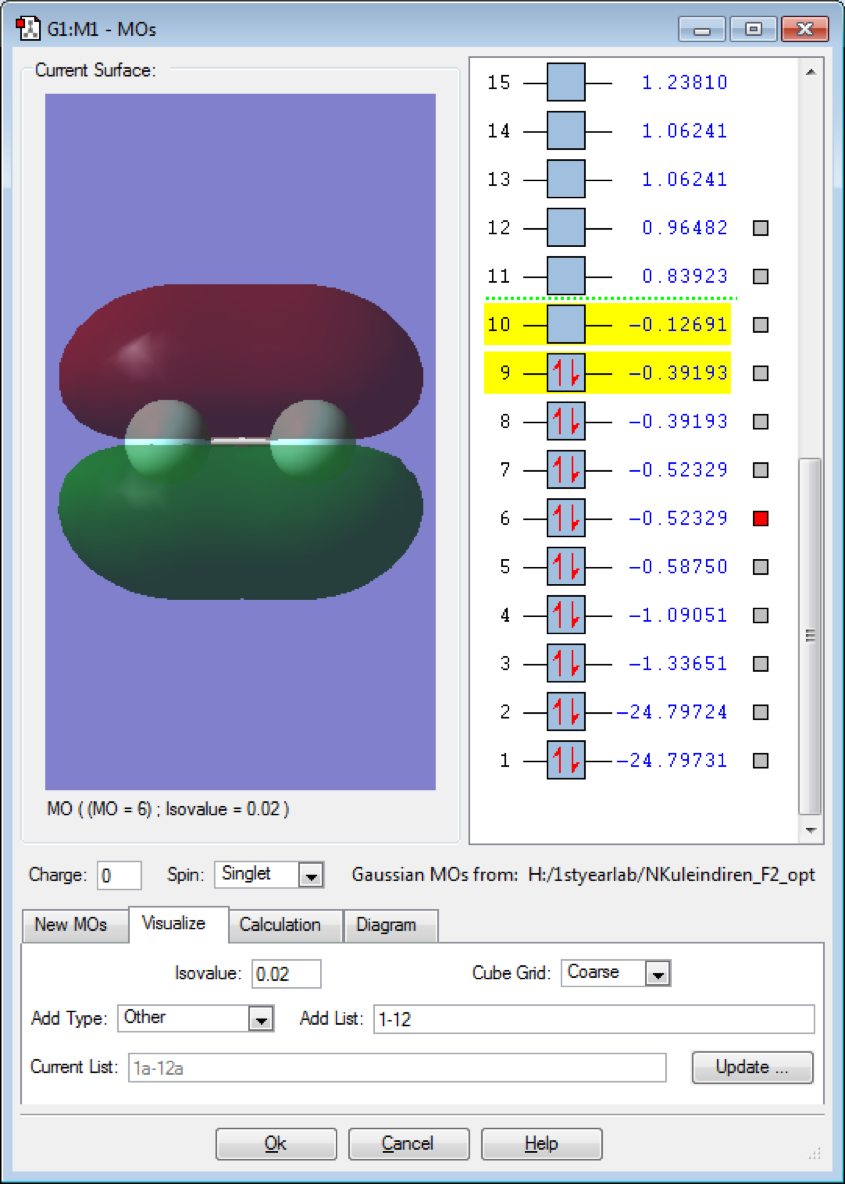Image resolution: width=845 pixels, height=1184 pixels.
Task: Click the Help button
Action: click(x=541, y=1144)
